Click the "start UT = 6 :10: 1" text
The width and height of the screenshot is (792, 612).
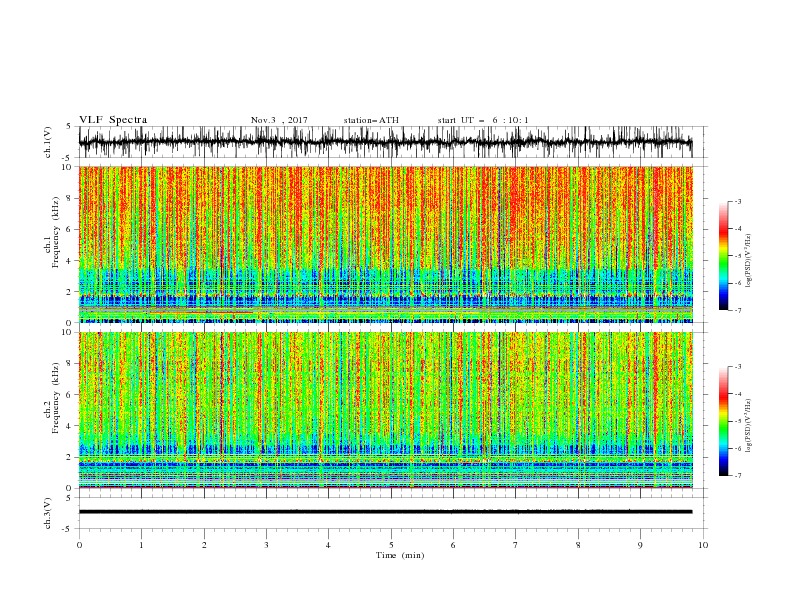coord(483,120)
